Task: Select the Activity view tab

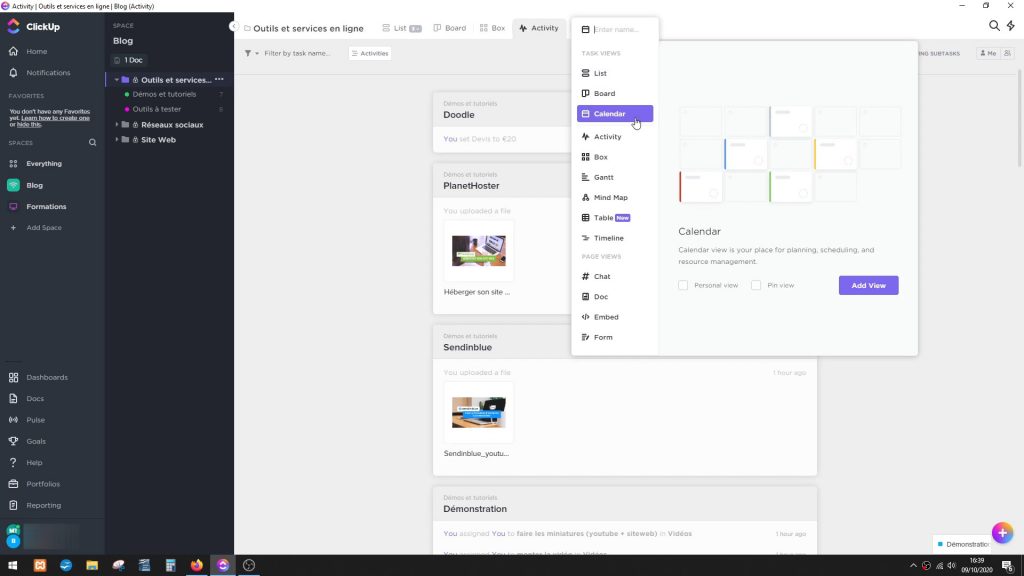Action: pos(539,28)
